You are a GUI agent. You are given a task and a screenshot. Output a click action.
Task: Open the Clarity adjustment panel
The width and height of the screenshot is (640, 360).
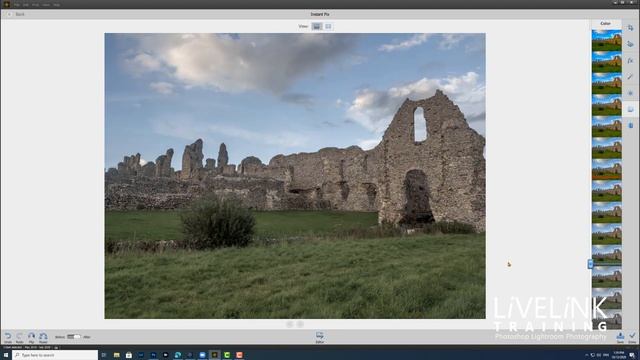pyautogui.click(x=631, y=125)
